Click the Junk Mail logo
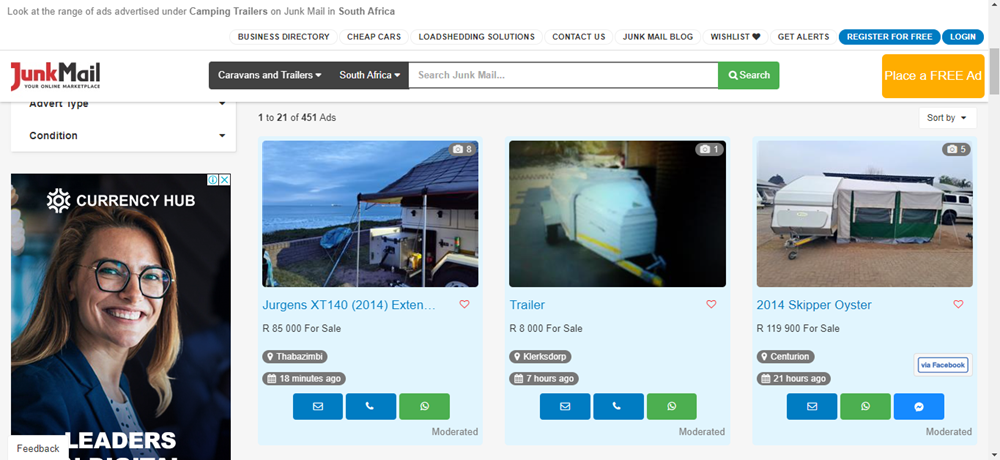The width and height of the screenshot is (1000, 460). (x=55, y=76)
